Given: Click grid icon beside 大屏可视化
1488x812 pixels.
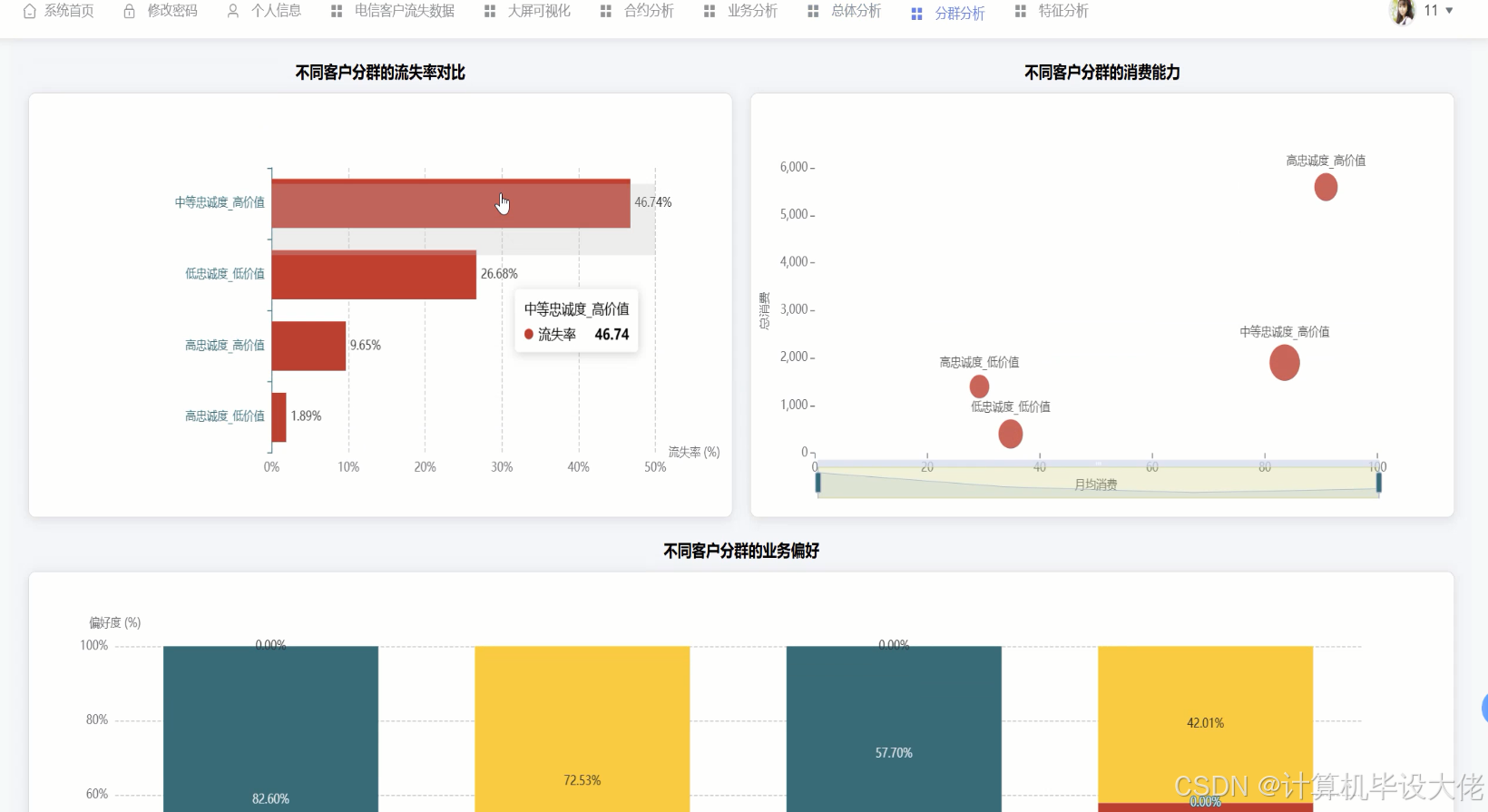Looking at the screenshot, I should pos(490,11).
